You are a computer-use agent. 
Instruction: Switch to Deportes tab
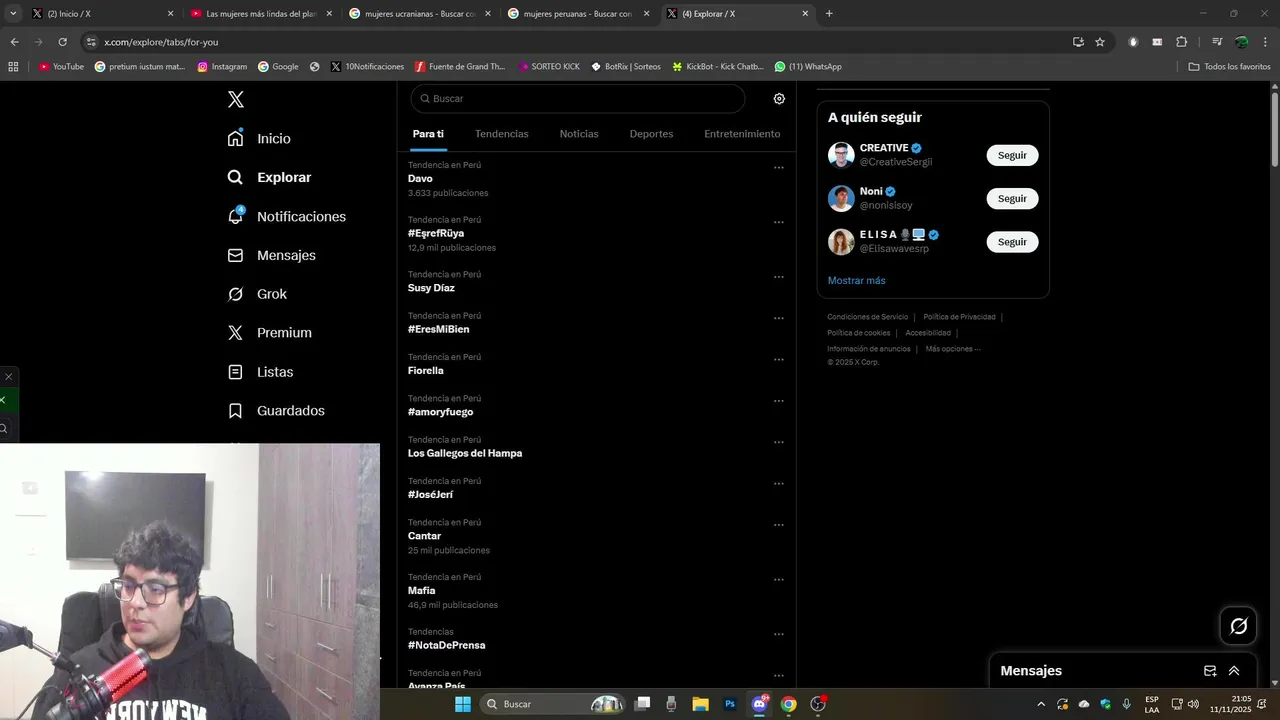coord(651,134)
